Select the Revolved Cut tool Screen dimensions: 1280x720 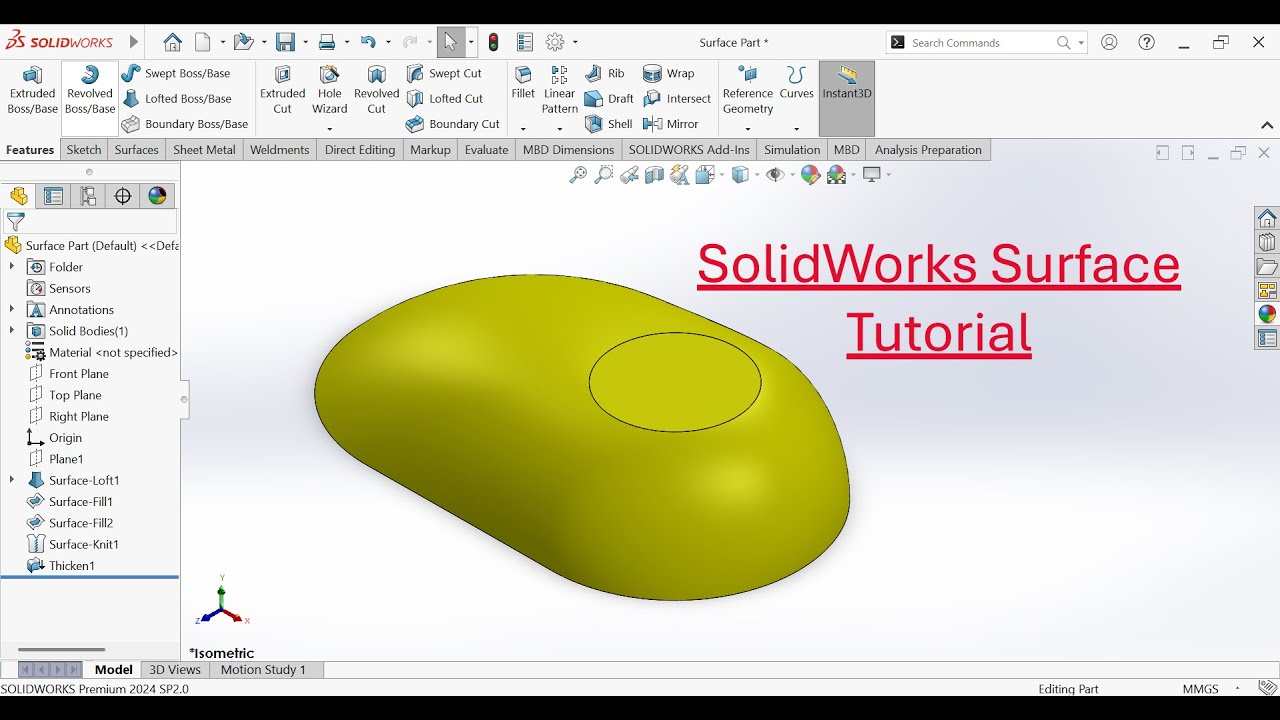tap(376, 92)
